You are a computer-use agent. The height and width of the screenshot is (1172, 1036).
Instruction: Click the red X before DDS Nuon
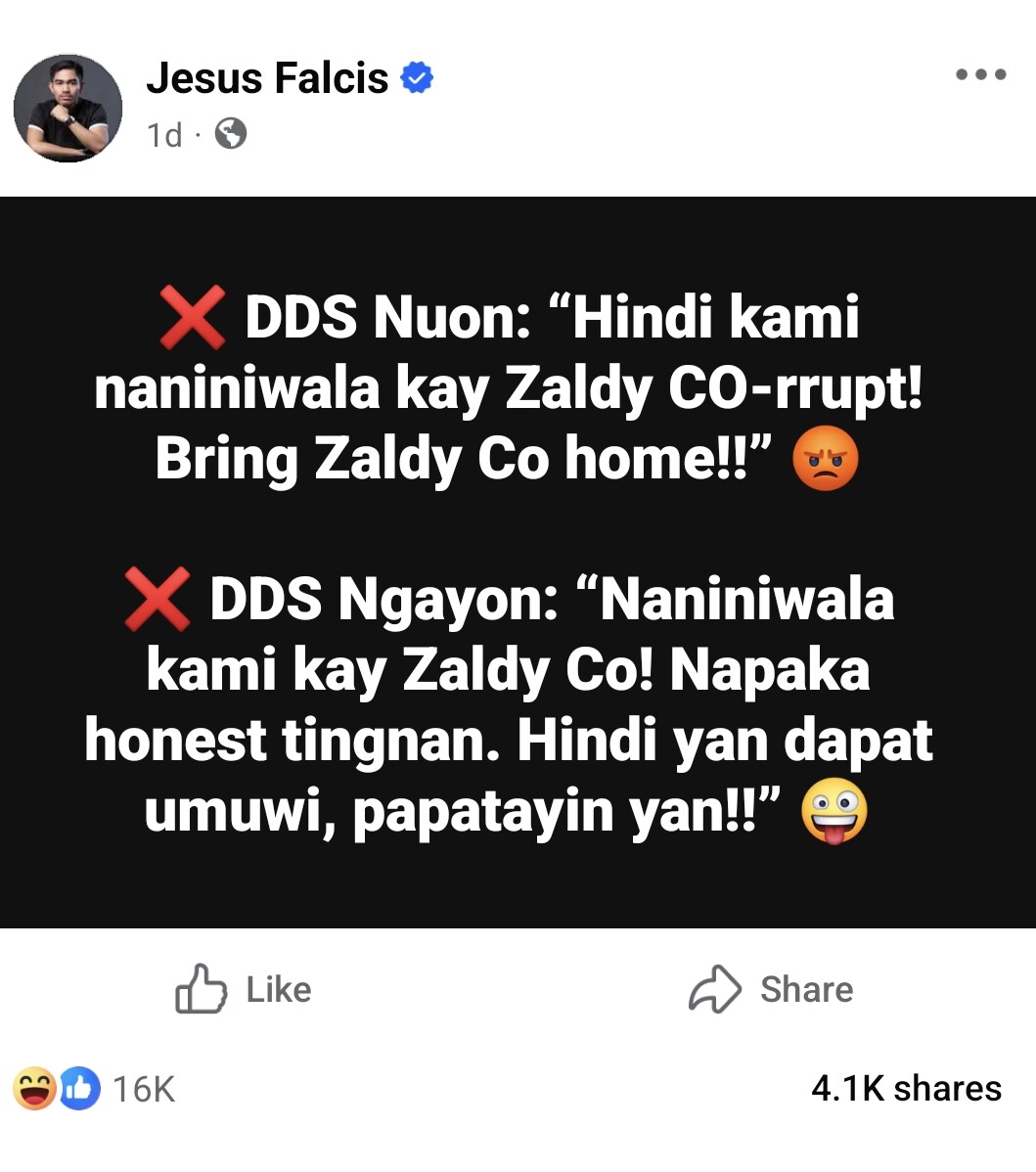click(193, 318)
